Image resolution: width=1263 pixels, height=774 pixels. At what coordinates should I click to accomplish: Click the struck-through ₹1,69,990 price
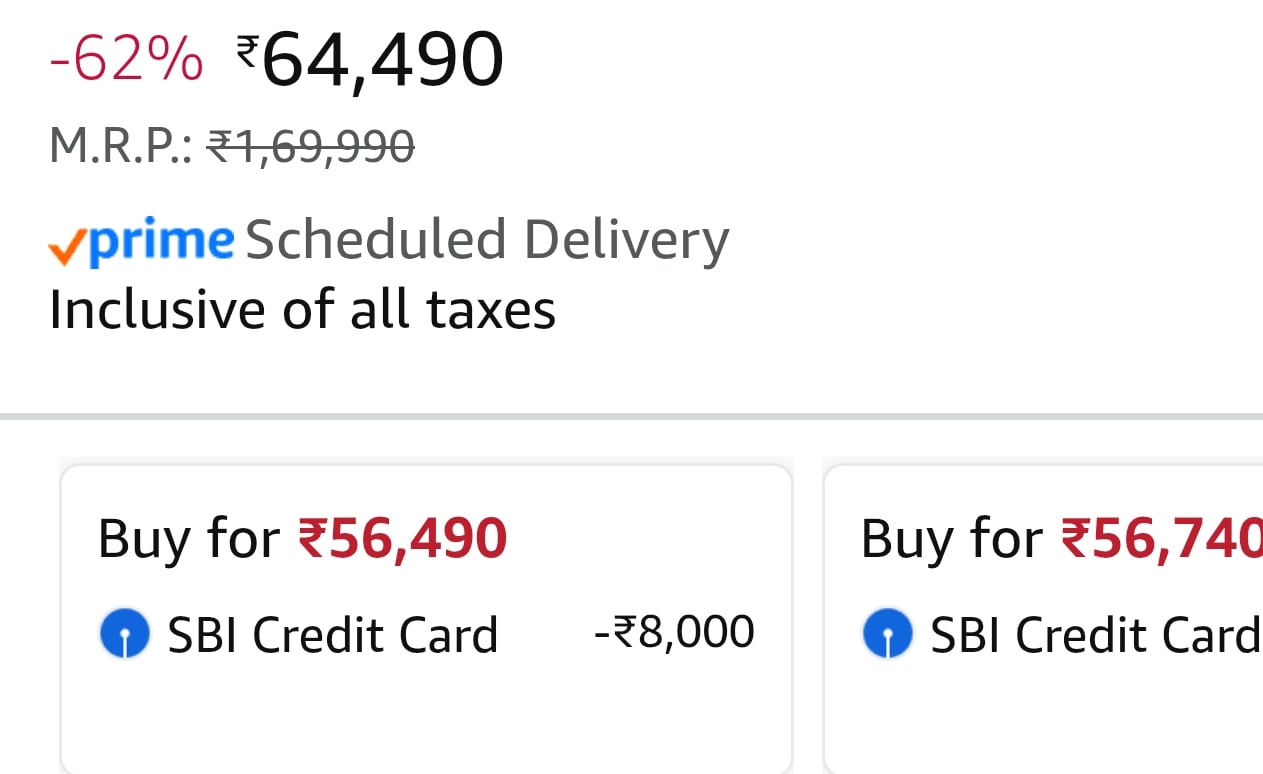[x=310, y=148]
